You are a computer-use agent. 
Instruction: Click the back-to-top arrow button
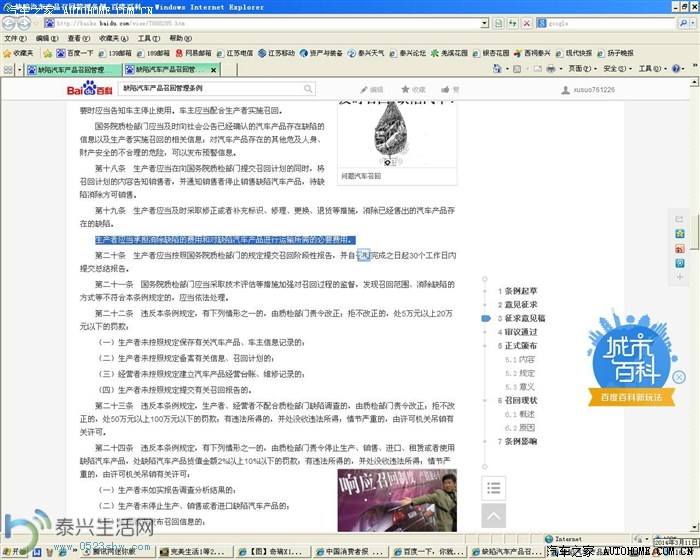tap(493, 515)
